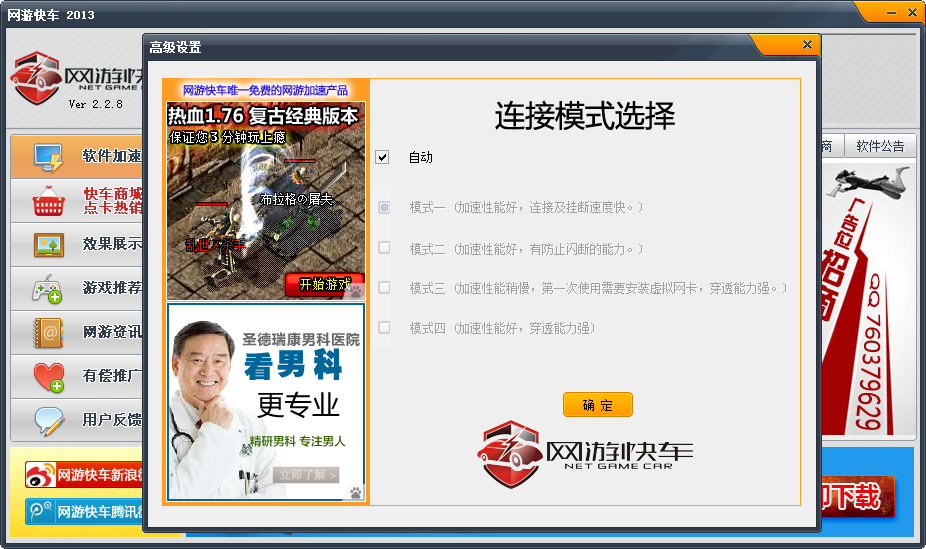
Task: Click the 连接模式选择 heading text
Action: pyautogui.click(x=585, y=116)
